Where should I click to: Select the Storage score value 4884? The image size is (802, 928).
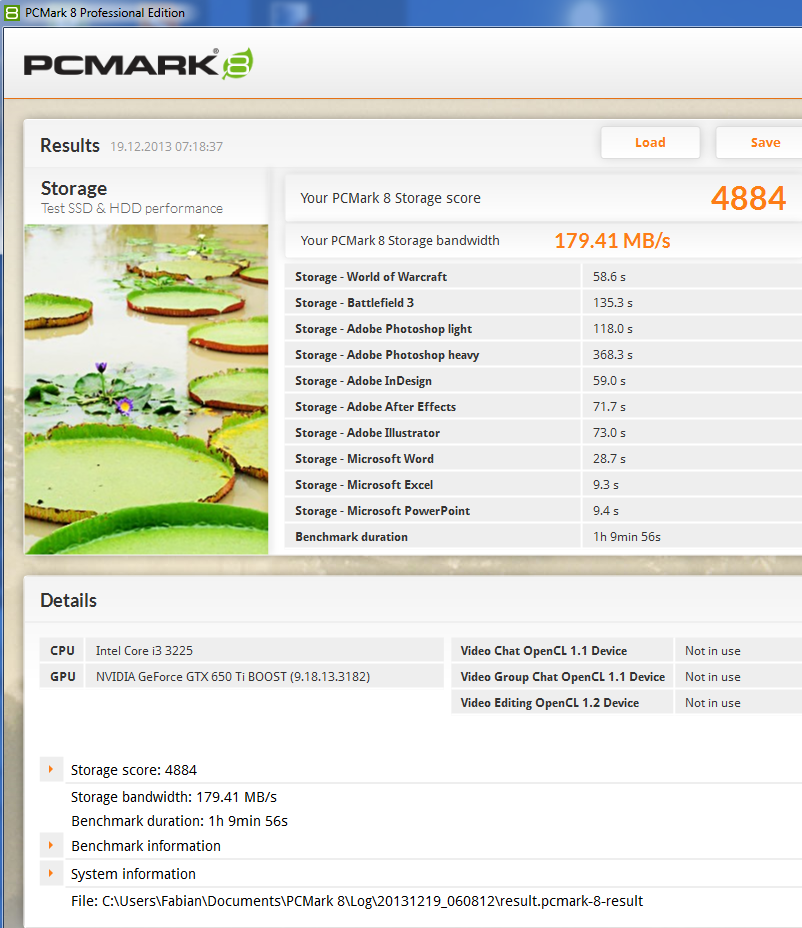point(748,198)
